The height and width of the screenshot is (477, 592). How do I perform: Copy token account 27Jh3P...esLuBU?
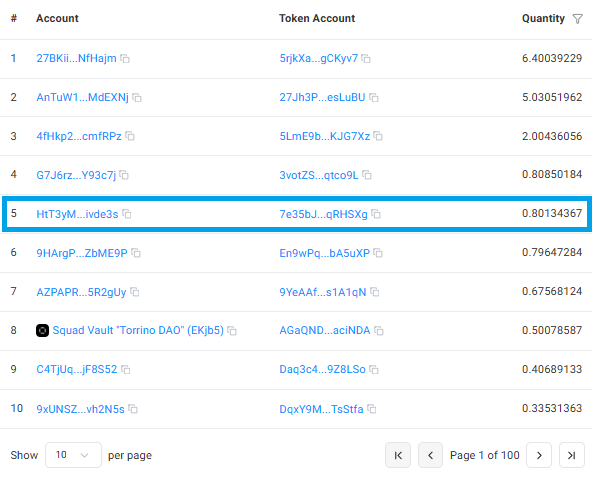374,98
